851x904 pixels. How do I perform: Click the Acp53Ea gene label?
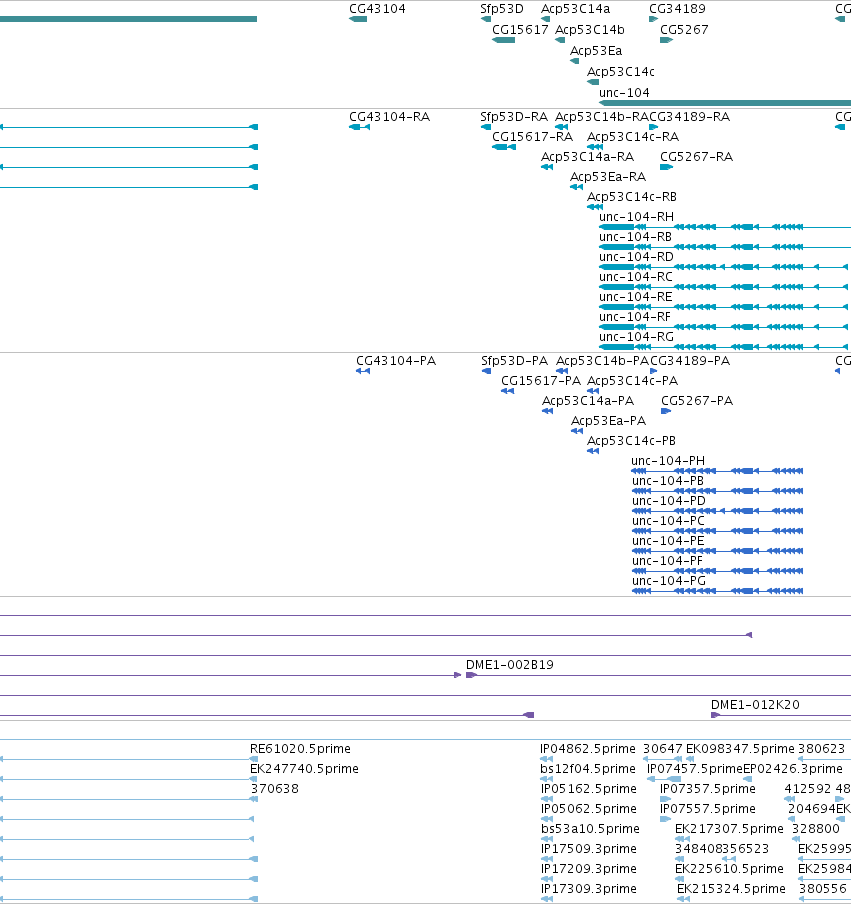click(596, 51)
